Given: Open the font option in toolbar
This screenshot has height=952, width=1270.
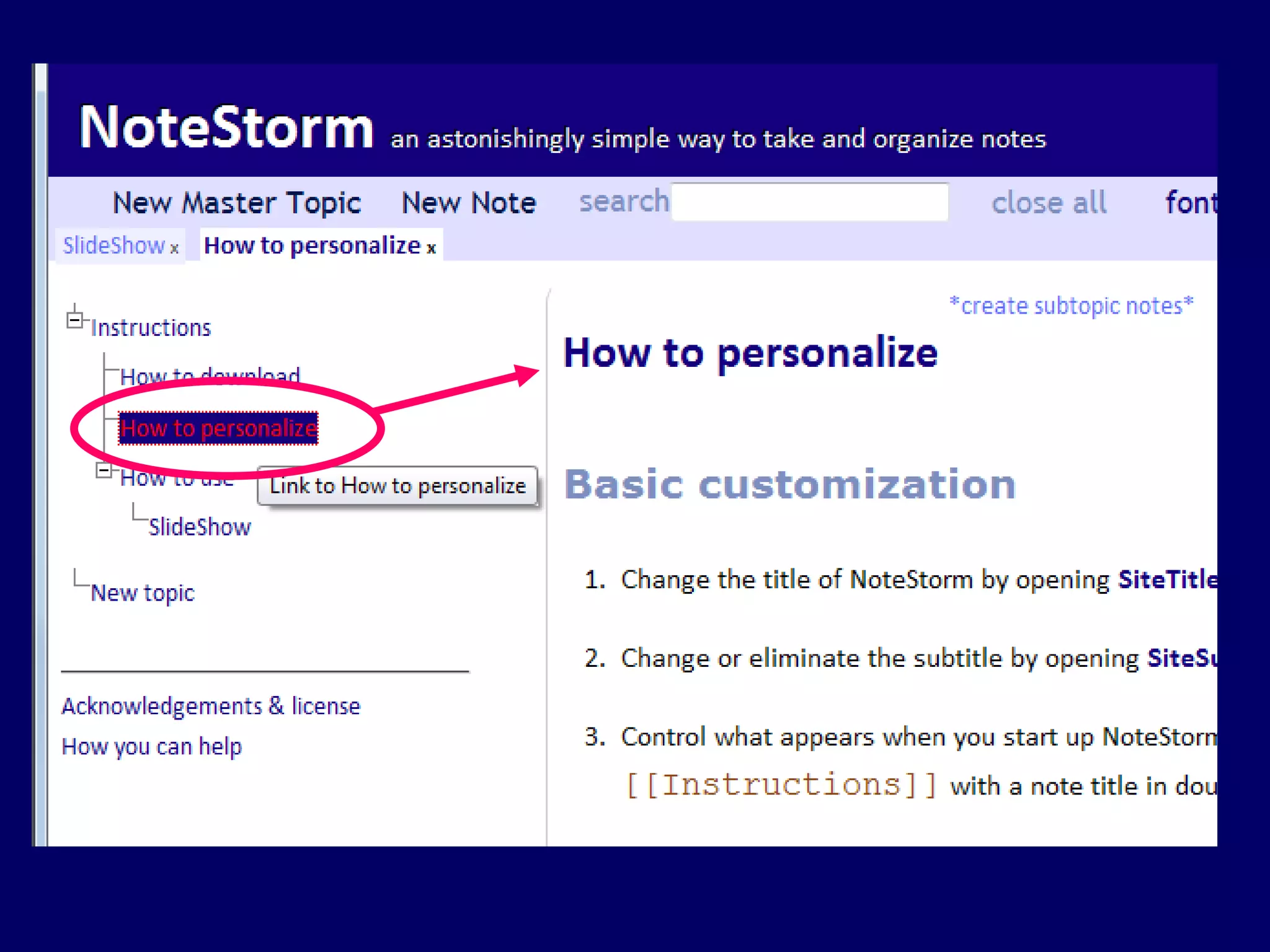Looking at the screenshot, I should click(x=1190, y=203).
